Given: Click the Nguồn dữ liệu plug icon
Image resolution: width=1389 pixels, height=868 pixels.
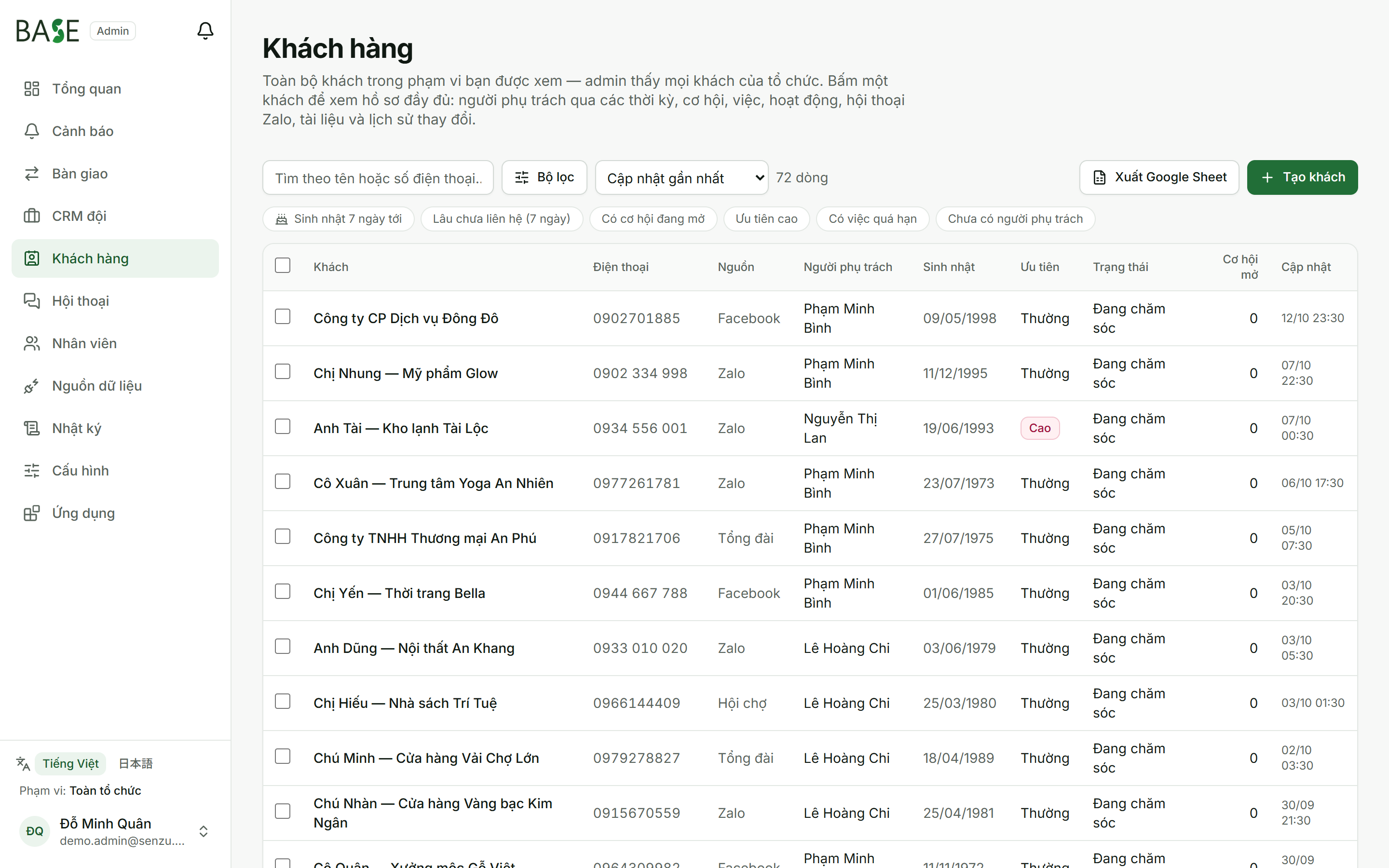Looking at the screenshot, I should pos(31,386).
